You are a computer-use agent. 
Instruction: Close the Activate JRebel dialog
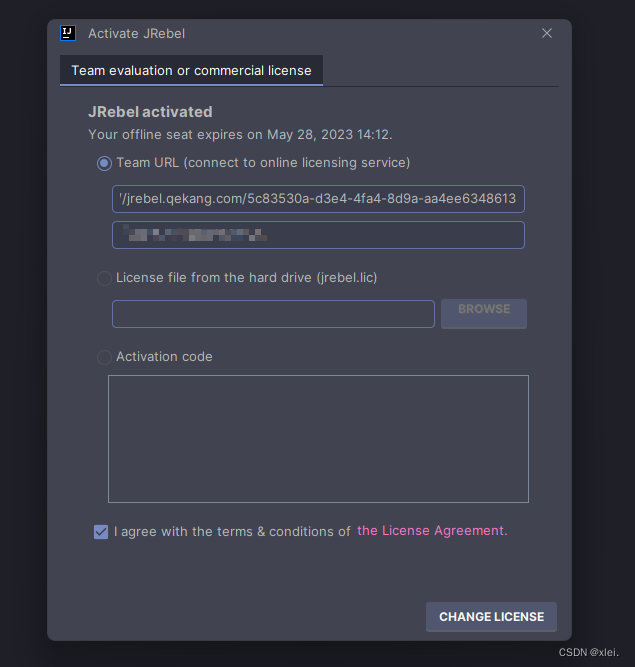pos(547,33)
